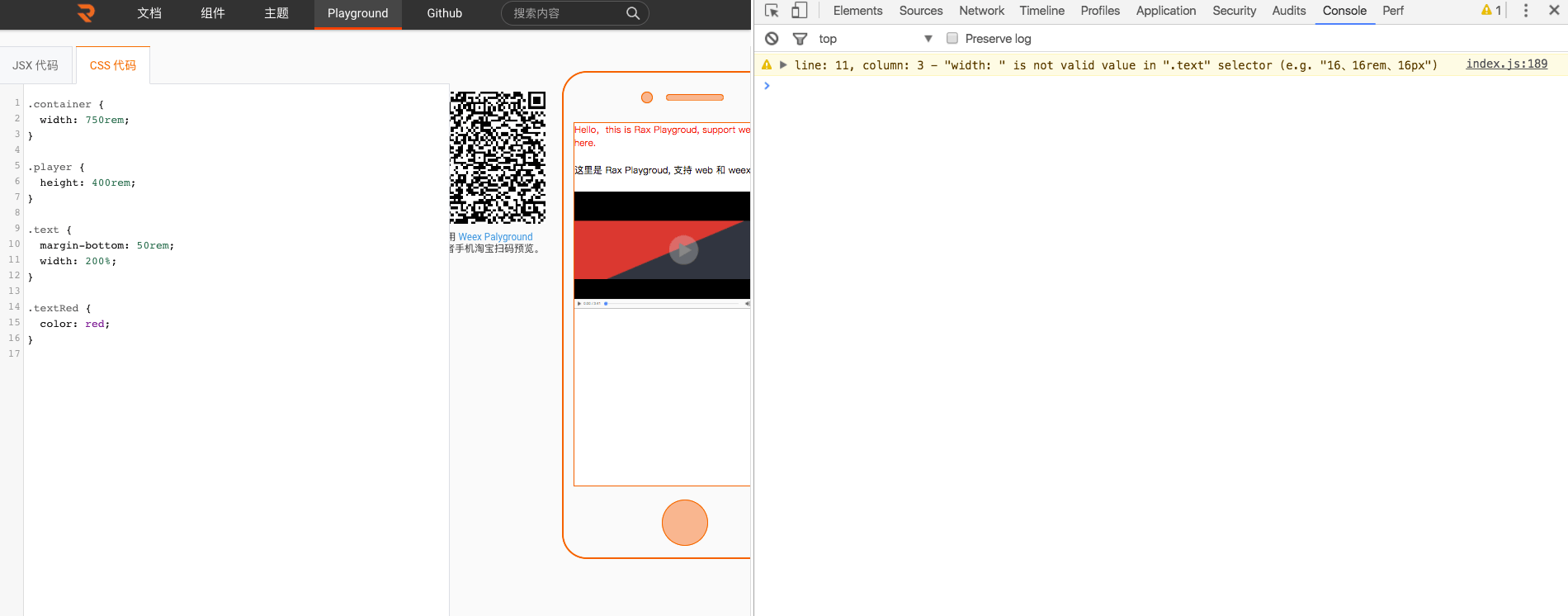Follow the Weex Palyground link
Viewport: 1568px width, 616px height.
click(495, 237)
